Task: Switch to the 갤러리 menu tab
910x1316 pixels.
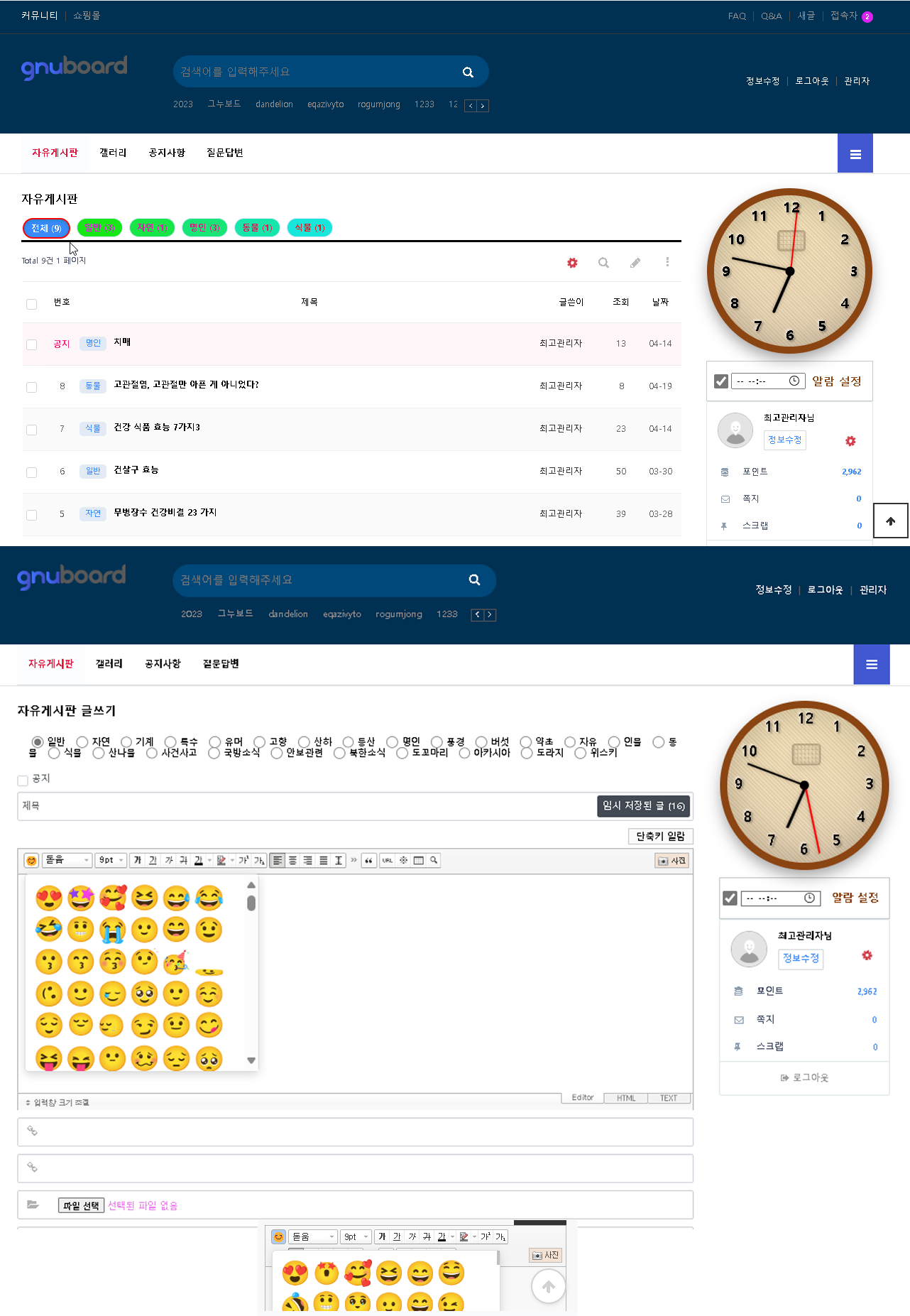Action: coord(113,153)
